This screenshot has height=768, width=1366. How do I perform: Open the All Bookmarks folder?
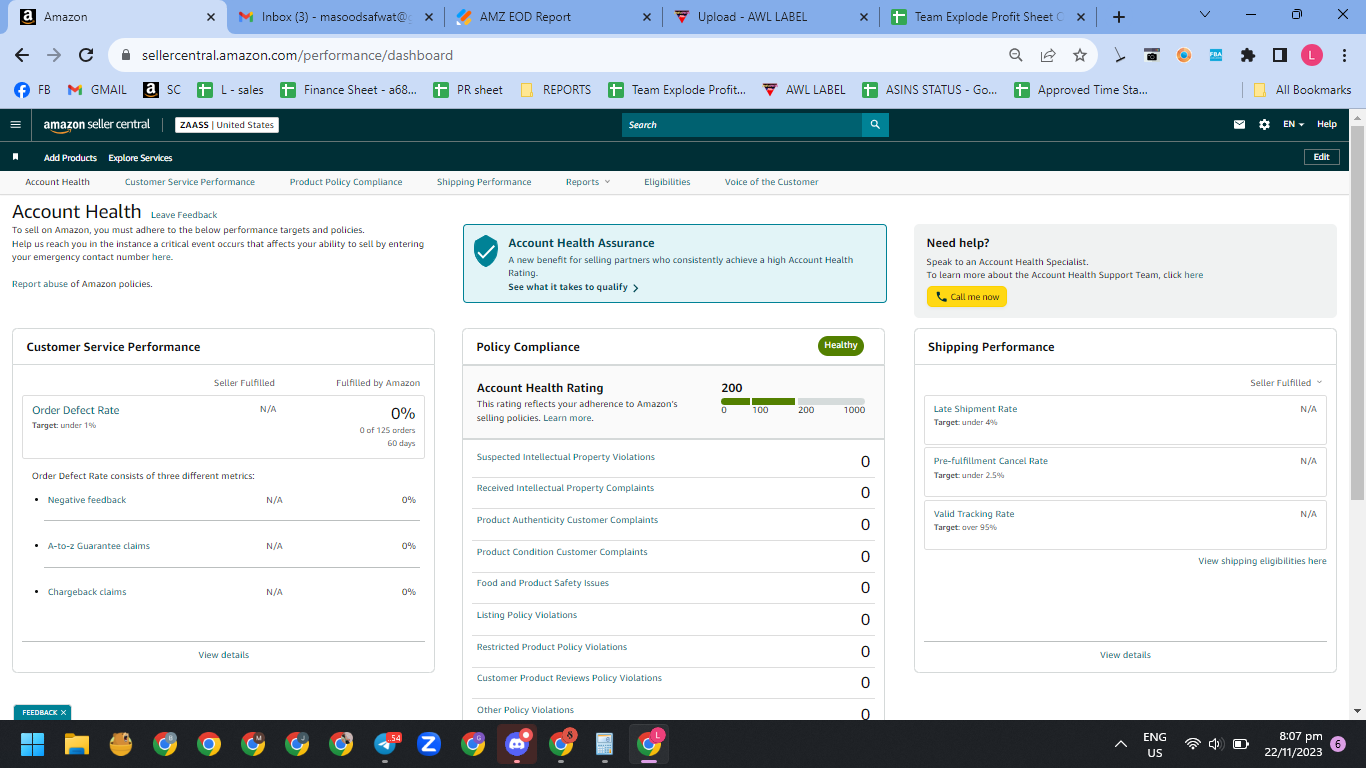pyautogui.click(x=1303, y=90)
